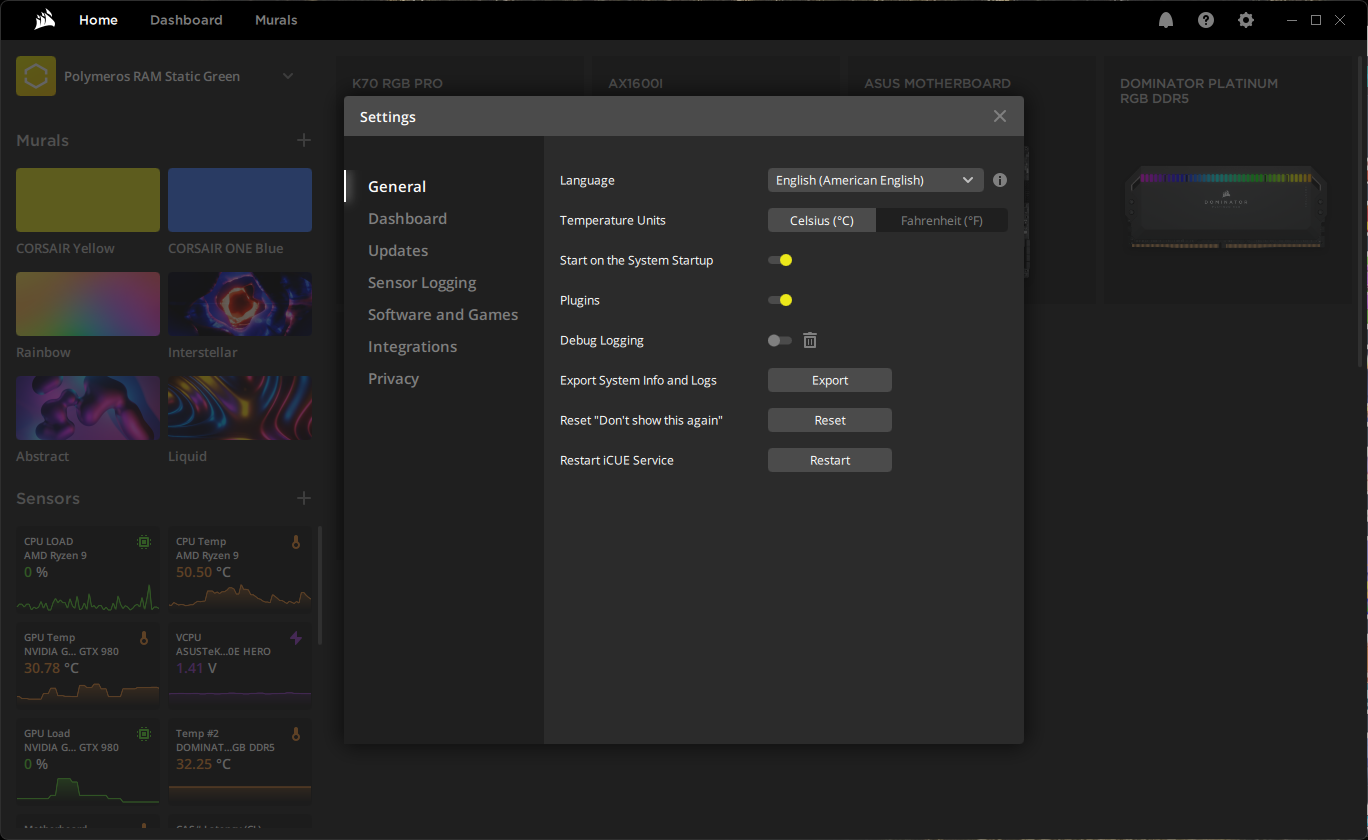Click the language info icon
This screenshot has width=1368, height=840.
click(x=1000, y=181)
